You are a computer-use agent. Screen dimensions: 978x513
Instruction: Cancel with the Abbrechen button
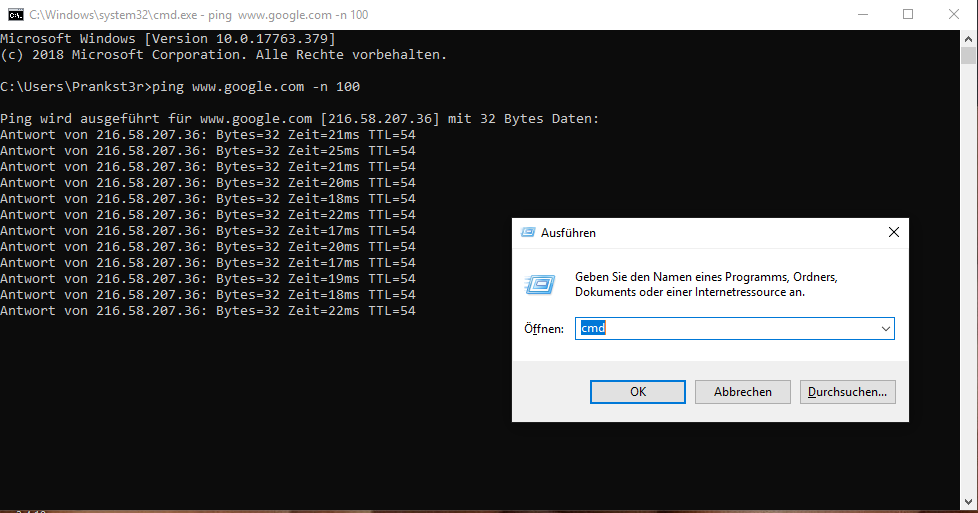click(743, 392)
